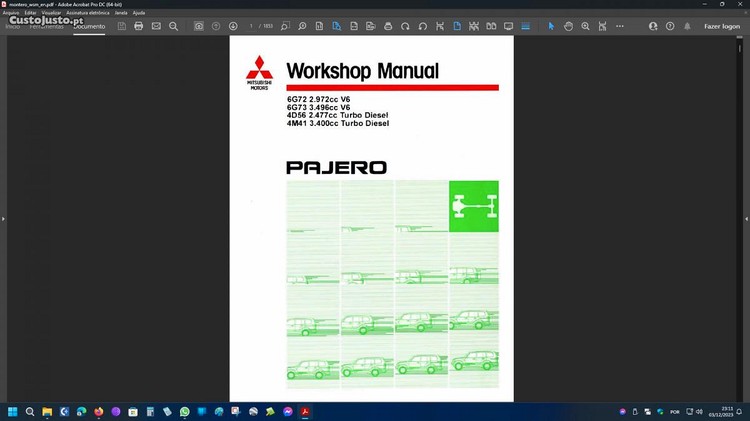Go to next page with down arrow
The width and height of the screenshot is (750, 421).
[233, 26]
